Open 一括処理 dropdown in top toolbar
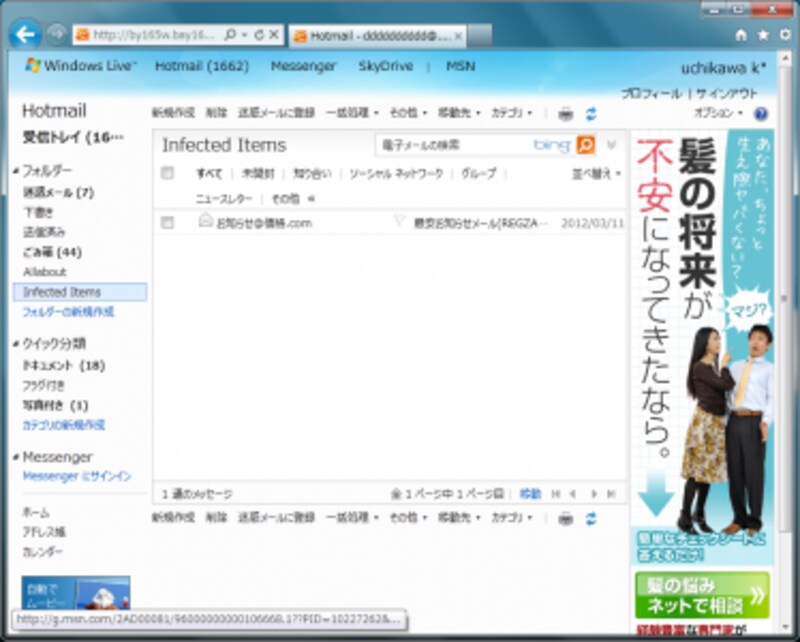Viewport: 800px width, 642px height. 352,113
